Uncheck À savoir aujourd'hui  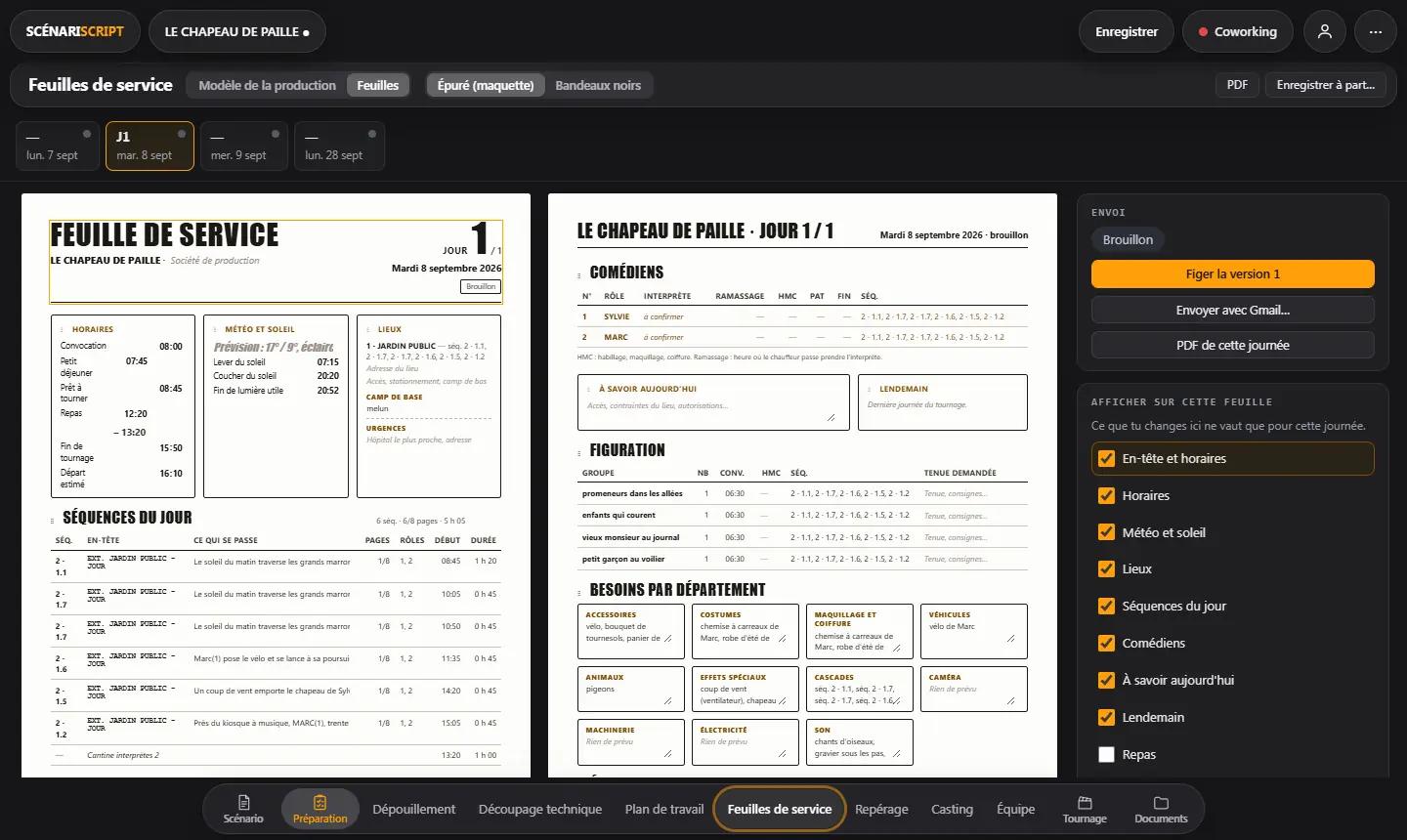(1107, 680)
